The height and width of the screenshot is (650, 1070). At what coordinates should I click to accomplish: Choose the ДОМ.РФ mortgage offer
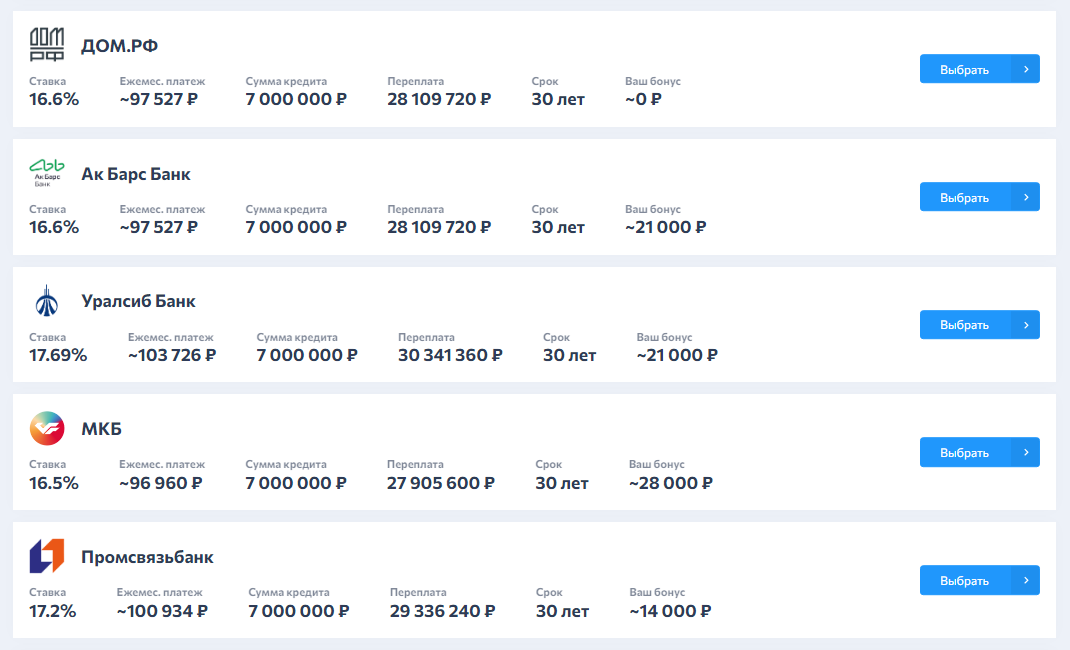965,69
